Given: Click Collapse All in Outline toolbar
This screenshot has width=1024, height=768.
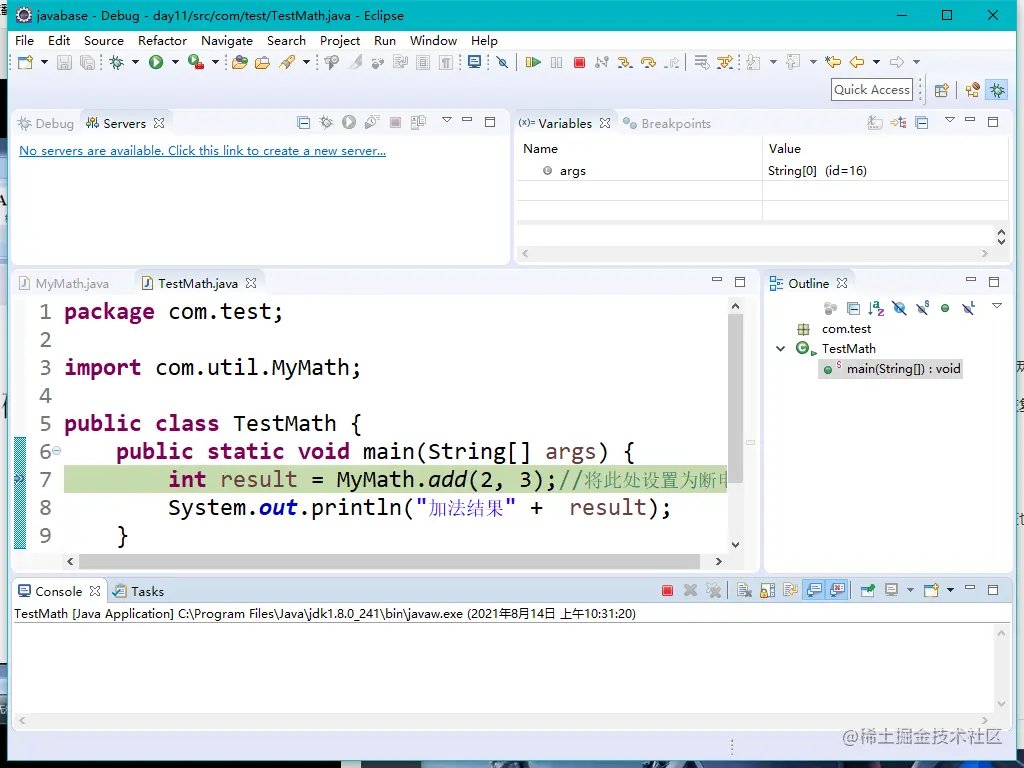Looking at the screenshot, I should point(853,308).
